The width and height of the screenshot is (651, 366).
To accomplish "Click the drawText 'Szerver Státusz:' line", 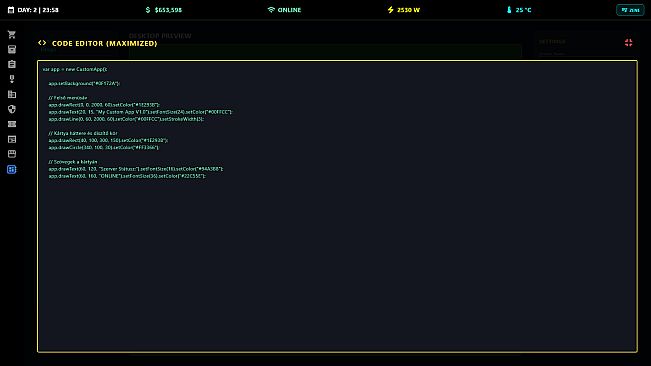I will [x=135, y=169].
